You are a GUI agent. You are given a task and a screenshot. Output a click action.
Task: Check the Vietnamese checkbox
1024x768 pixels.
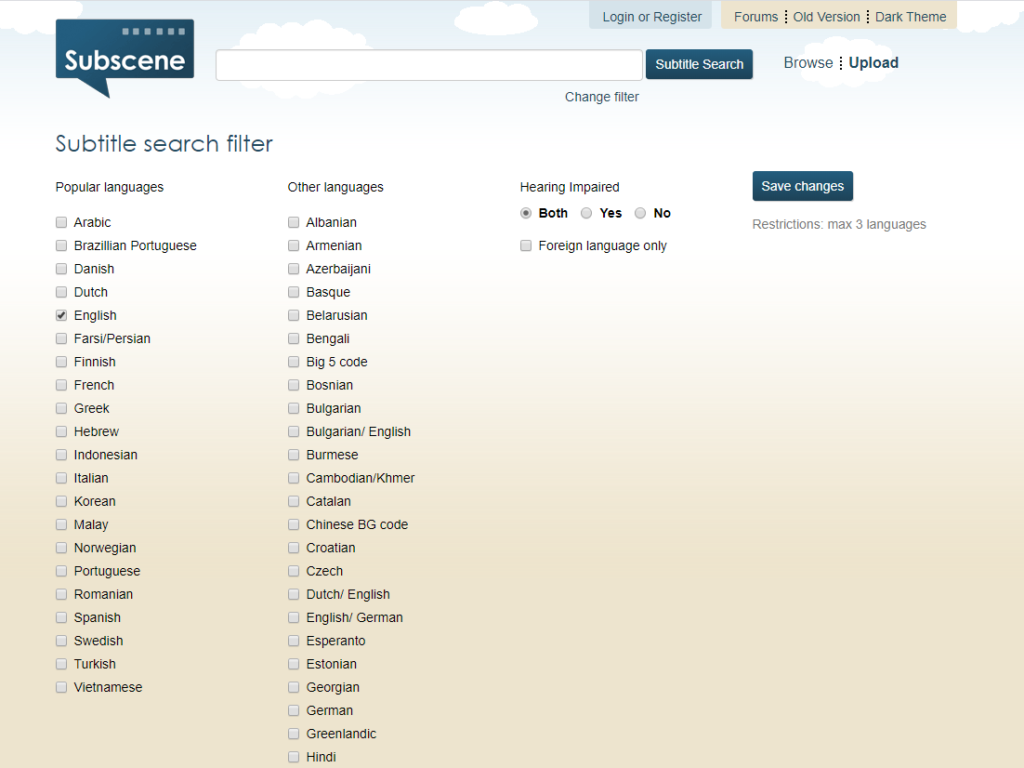pos(61,687)
